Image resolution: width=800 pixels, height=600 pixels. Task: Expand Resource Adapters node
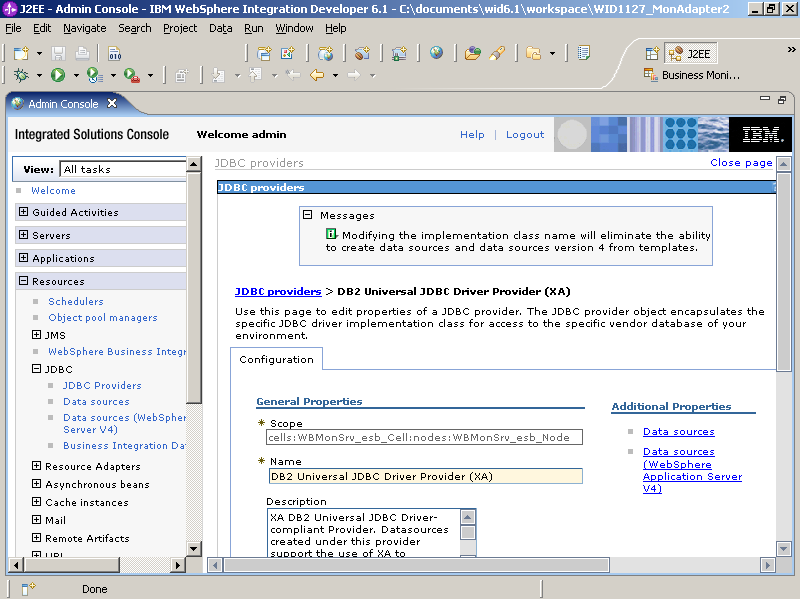tap(36, 466)
